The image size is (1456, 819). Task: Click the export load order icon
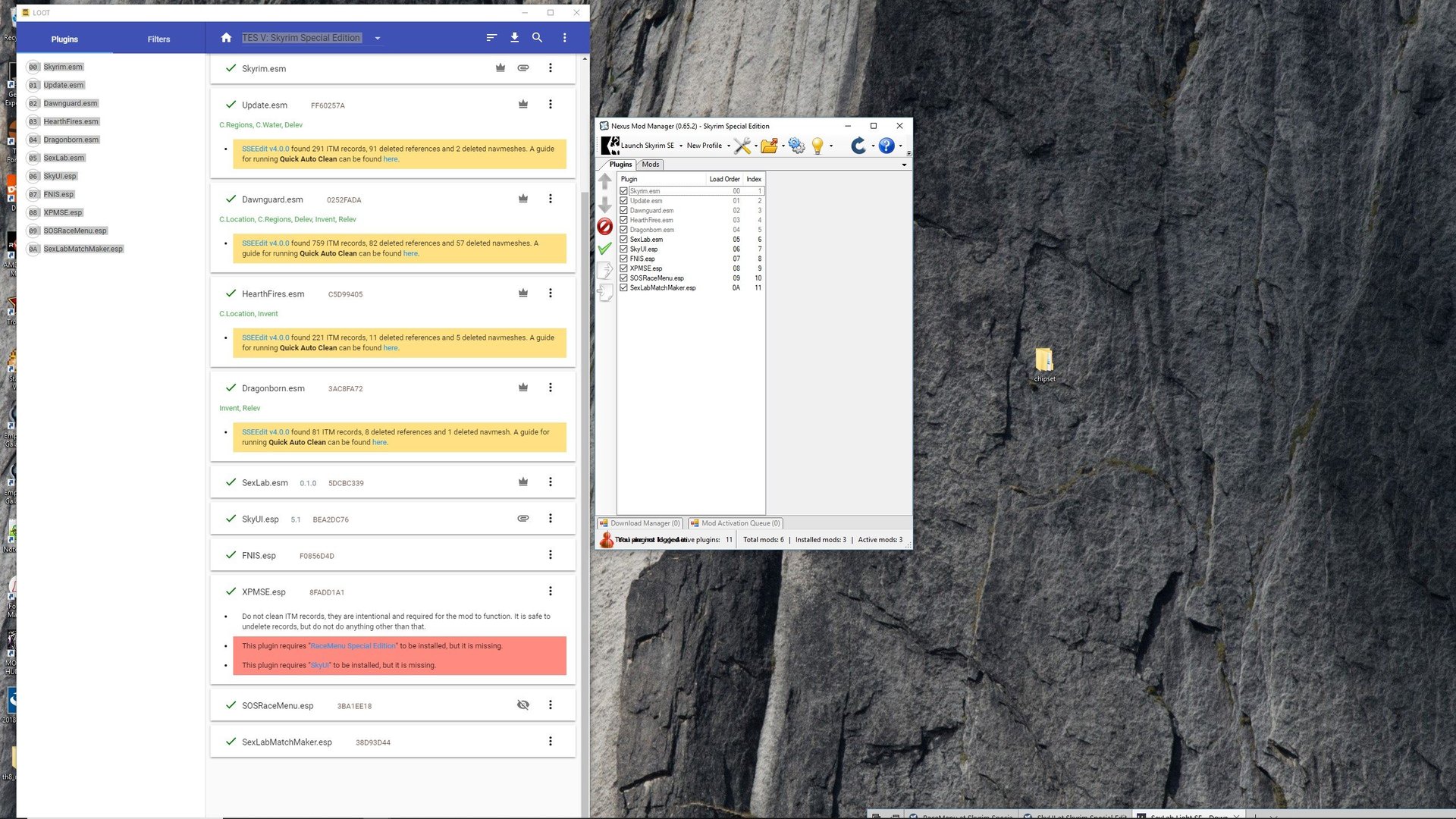604,270
